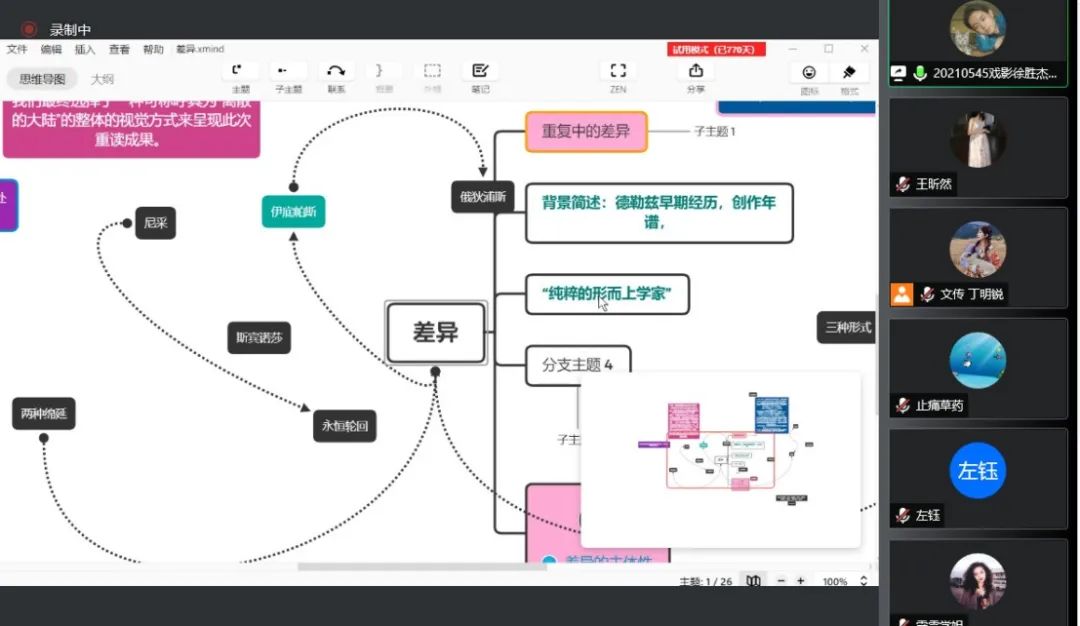The height and width of the screenshot is (626, 1080).
Task: Open the 插入 menu
Action: pyautogui.click(x=85, y=49)
